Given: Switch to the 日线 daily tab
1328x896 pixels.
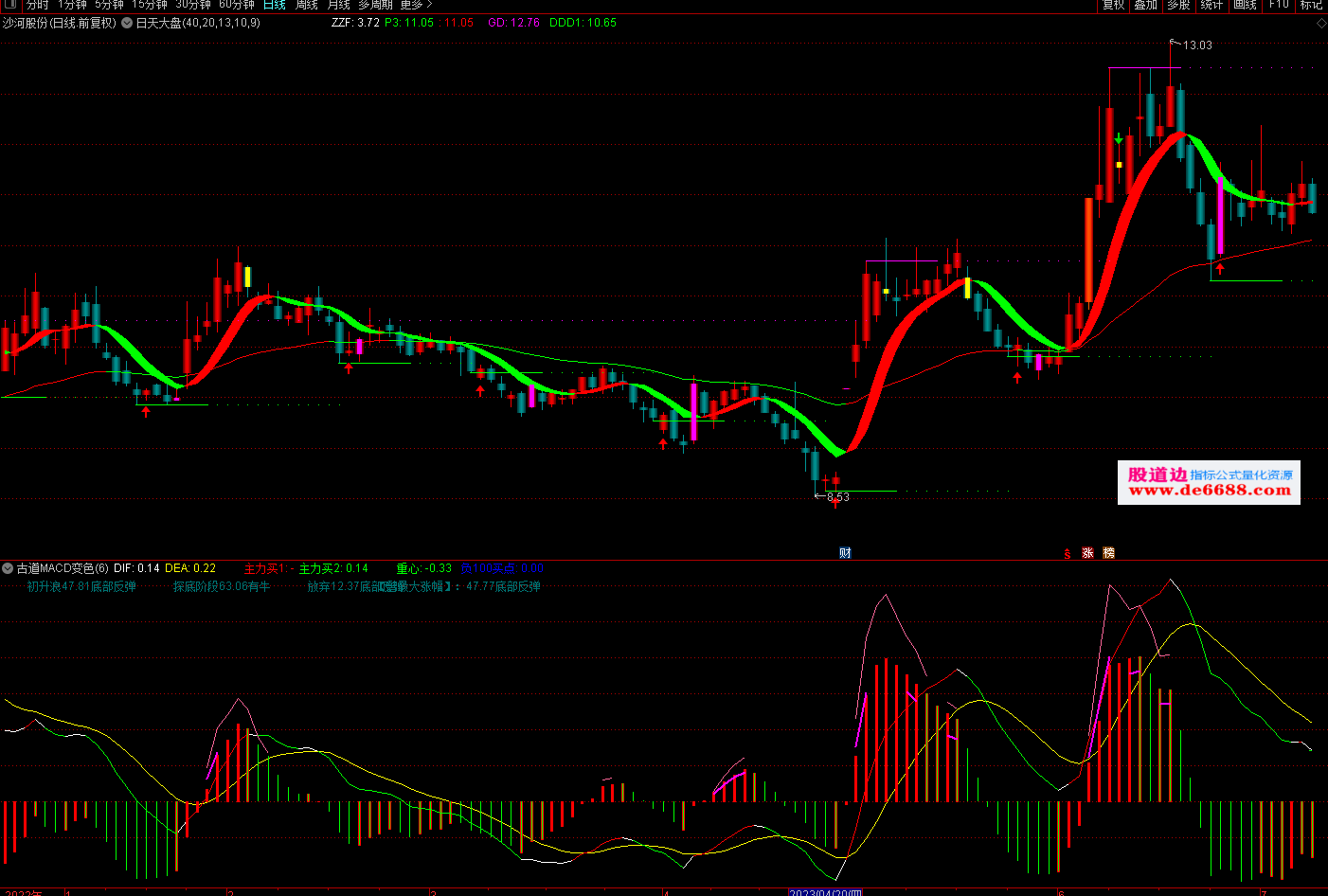Looking at the screenshot, I should [275, 5].
